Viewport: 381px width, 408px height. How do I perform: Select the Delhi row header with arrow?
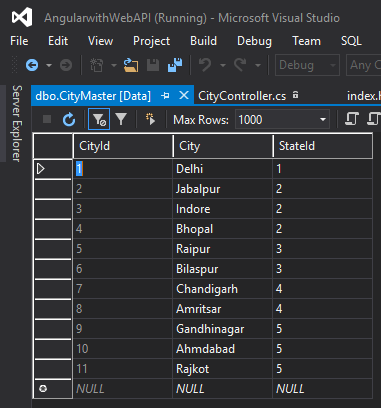click(53, 169)
